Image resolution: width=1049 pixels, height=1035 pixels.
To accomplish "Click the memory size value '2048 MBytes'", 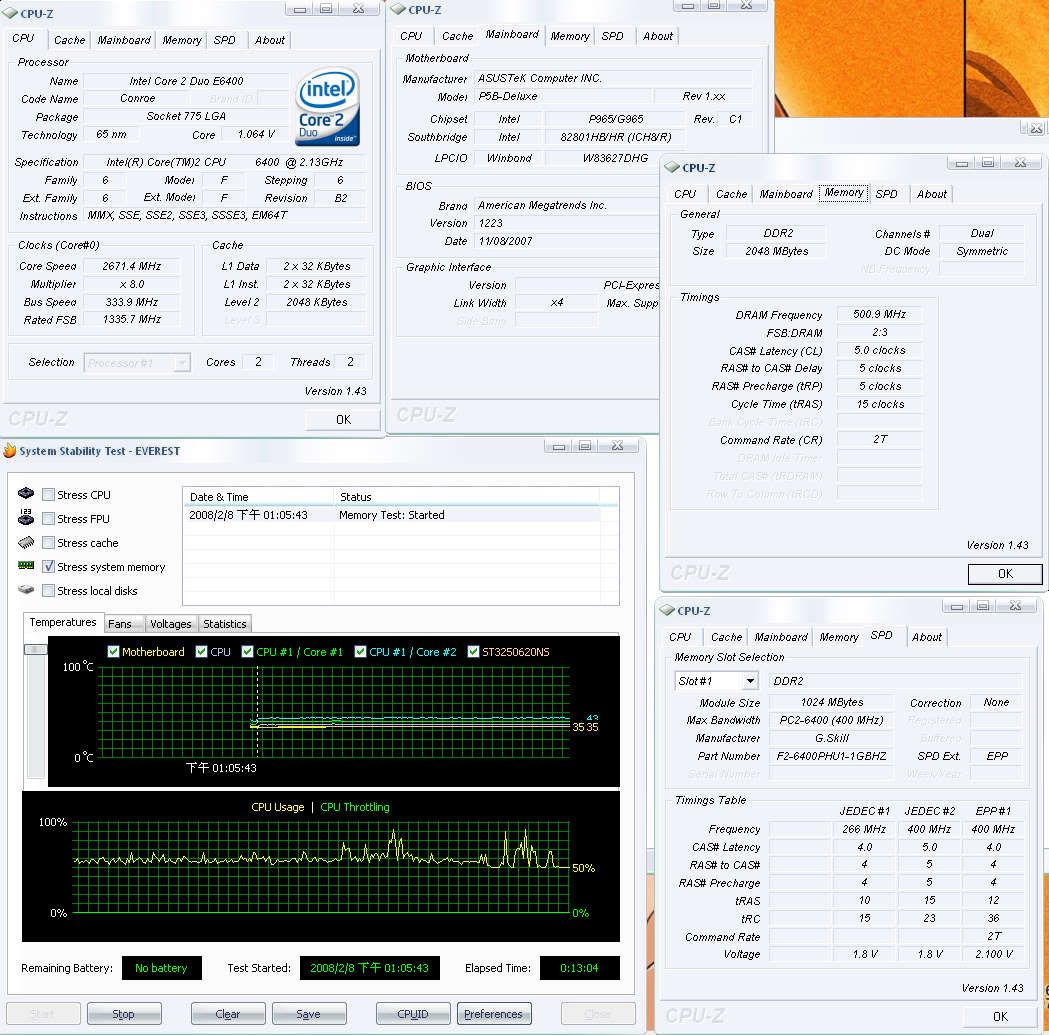I will pyautogui.click(x=776, y=251).
